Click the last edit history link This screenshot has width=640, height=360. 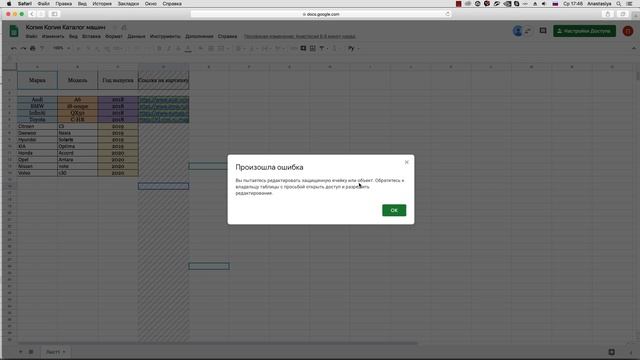pyautogui.click(x=300, y=36)
